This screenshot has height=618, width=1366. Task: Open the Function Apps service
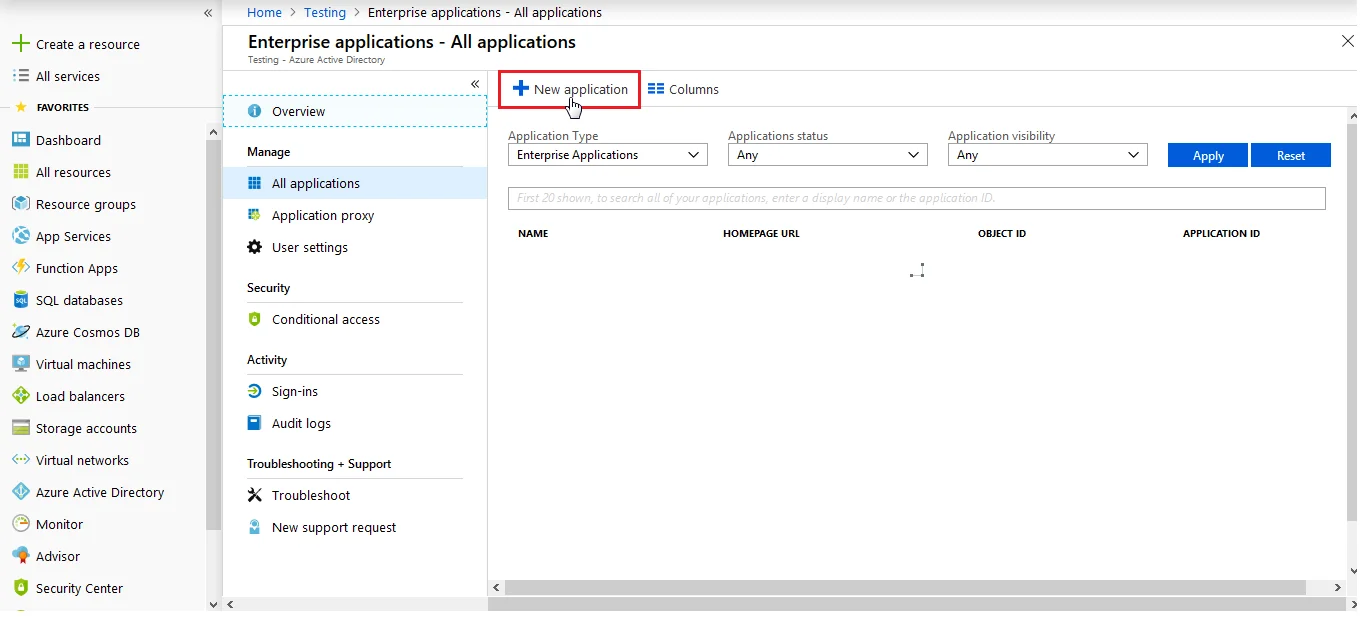[x=21, y=268]
